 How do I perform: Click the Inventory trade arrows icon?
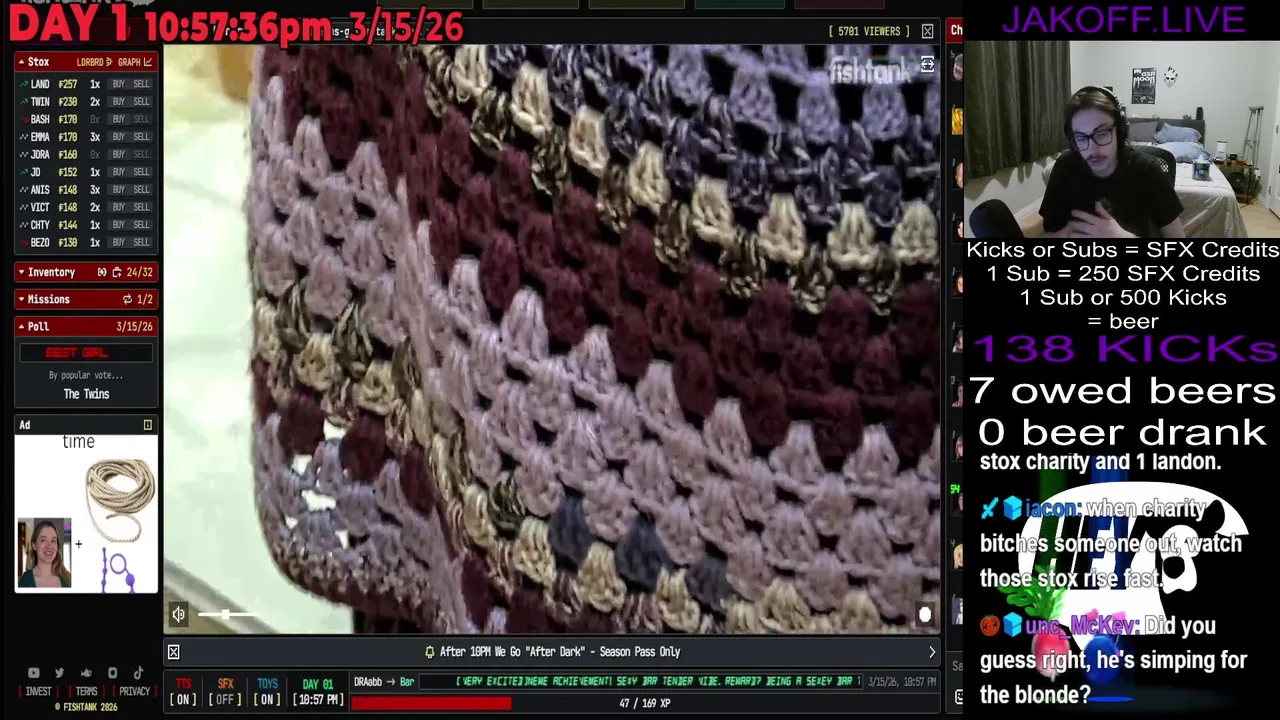[x=116, y=272]
